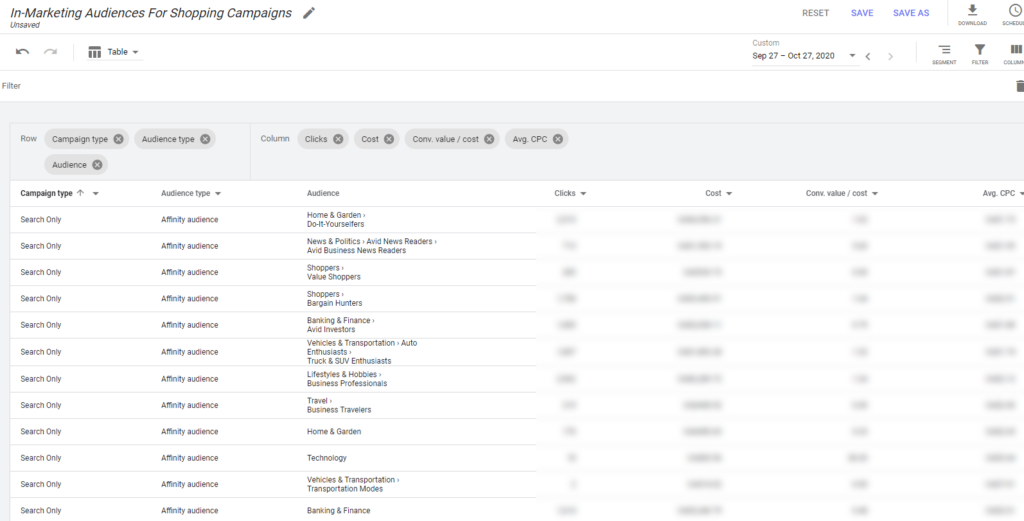Click Unsaved status label
The image size is (1024, 521).
coord(25,25)
